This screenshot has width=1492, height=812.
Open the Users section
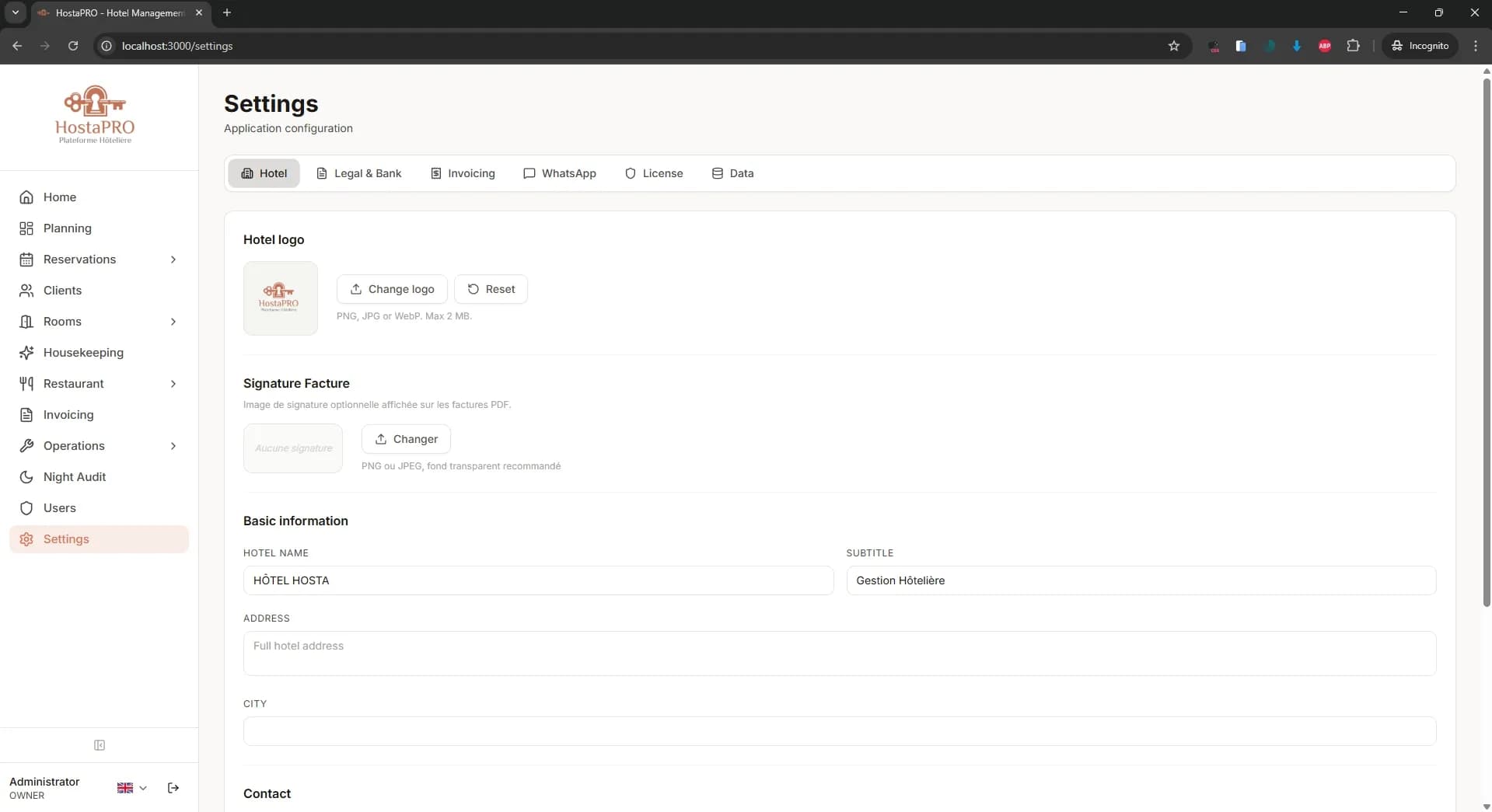pyautogui.click(x=59, y=507)
